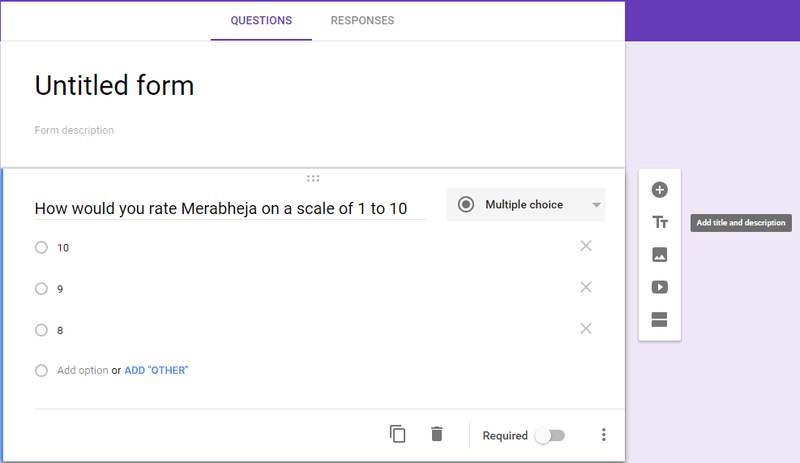Grab the drag handle dots above the question

(x=313, y=178)
